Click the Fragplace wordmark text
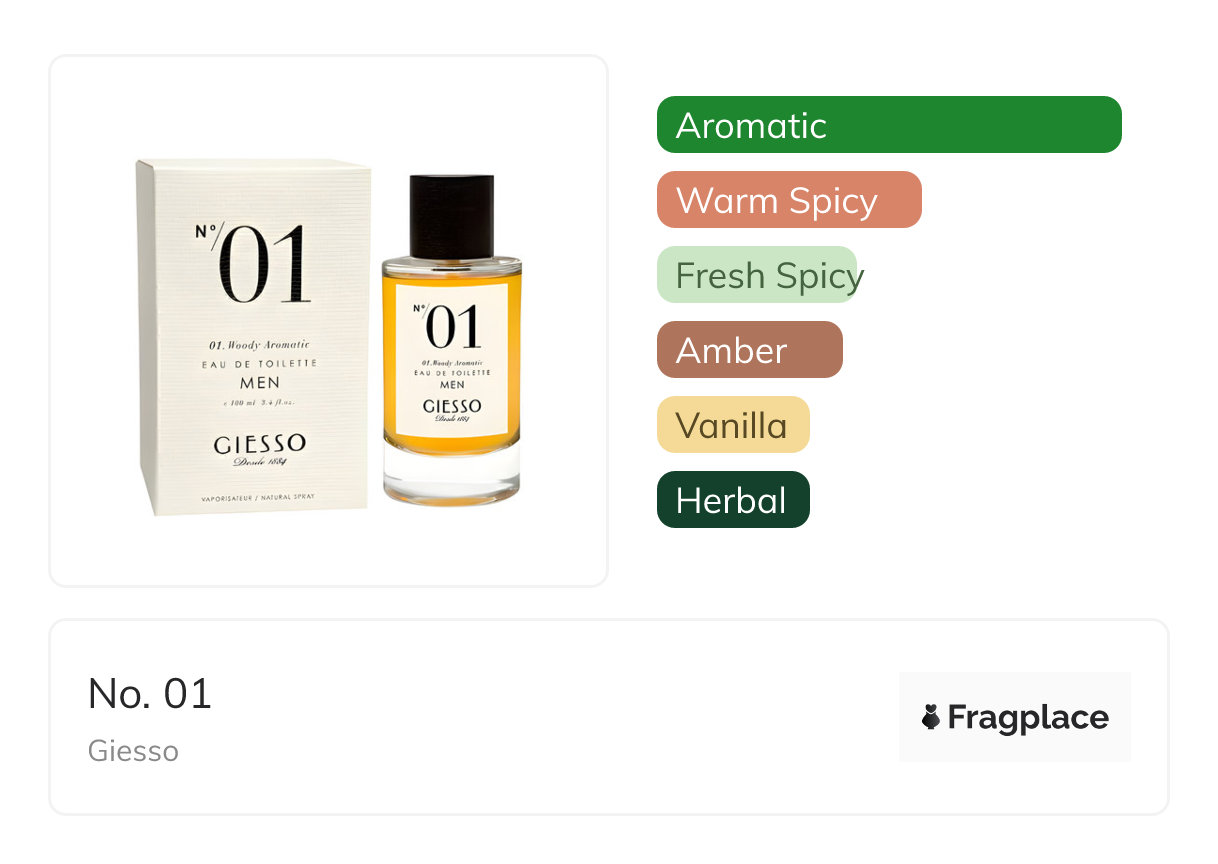The width and height of the screenshot is (1218, 864). [x=1028, y=718]
